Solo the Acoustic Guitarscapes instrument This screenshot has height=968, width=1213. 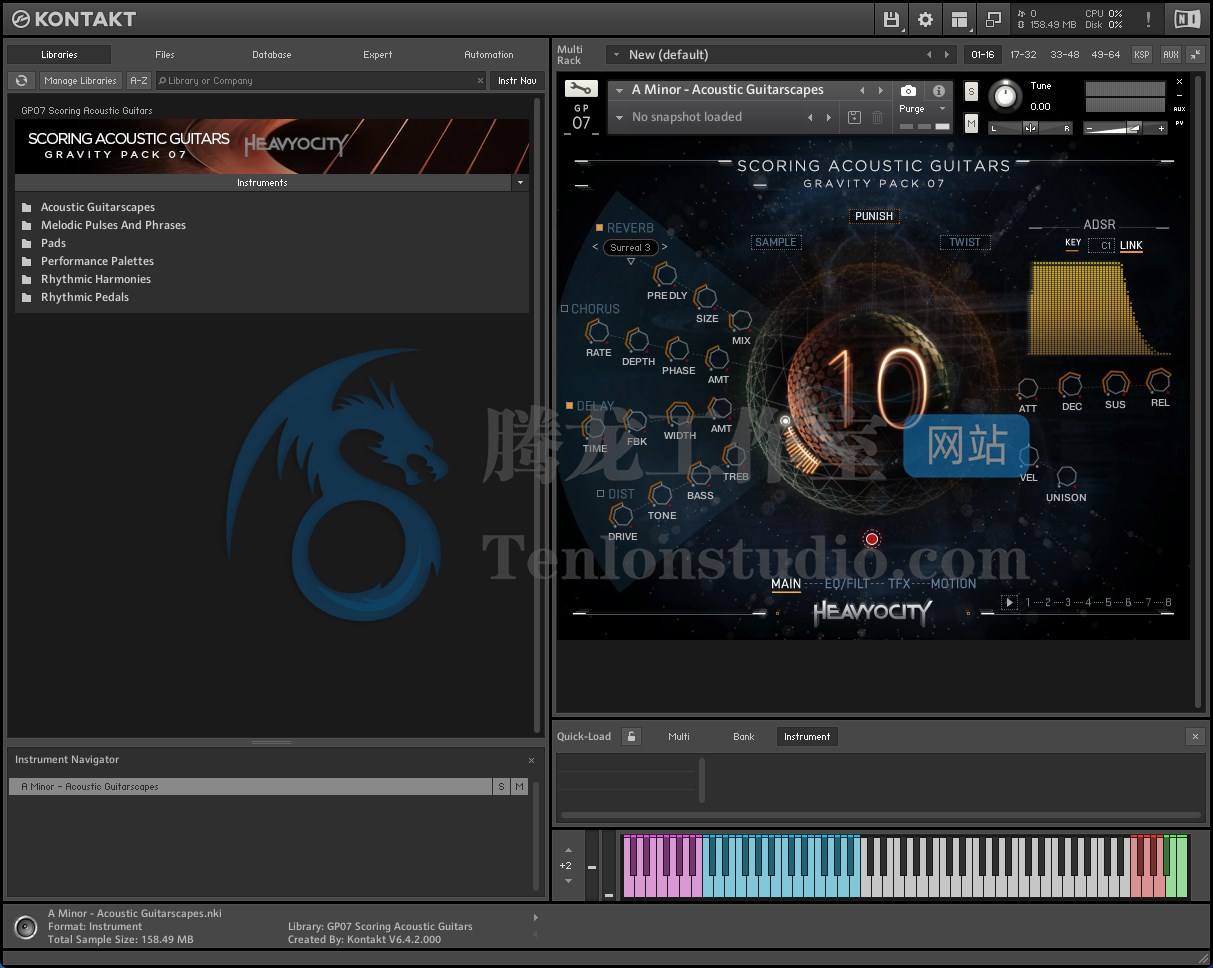[971, 90]
